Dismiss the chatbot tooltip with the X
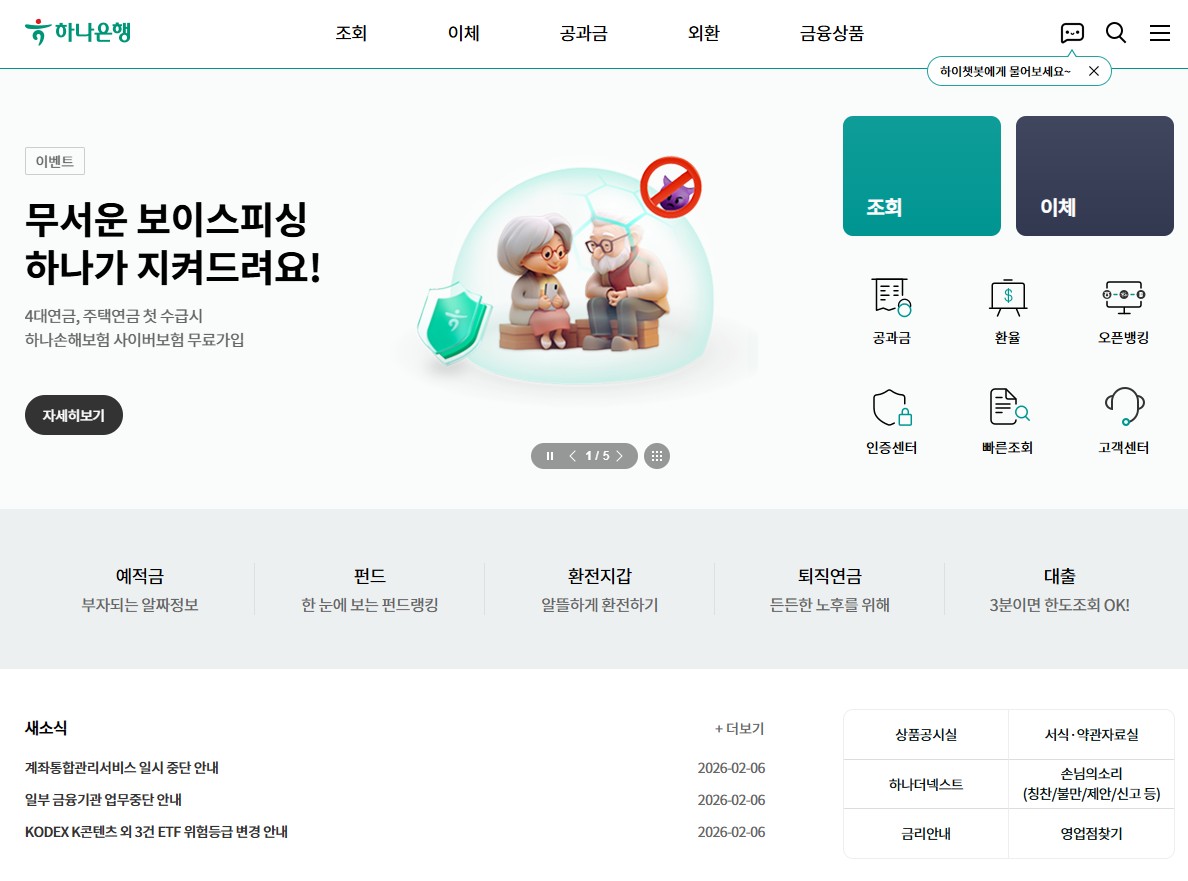The image size is (1188, 881). [x=1094, y=70]
